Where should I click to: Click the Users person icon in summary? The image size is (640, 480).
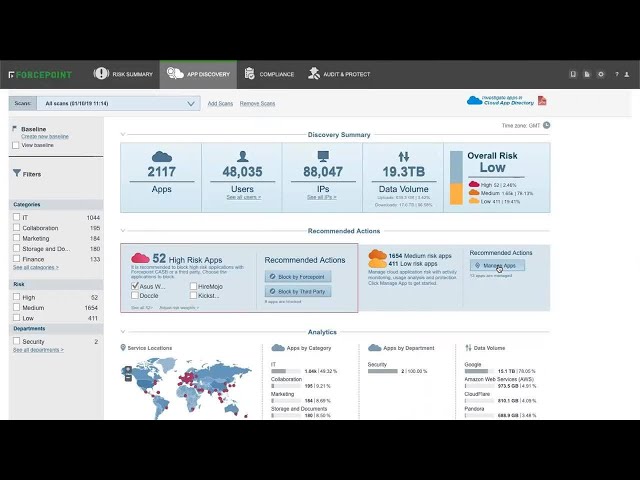tap(242, 156)
